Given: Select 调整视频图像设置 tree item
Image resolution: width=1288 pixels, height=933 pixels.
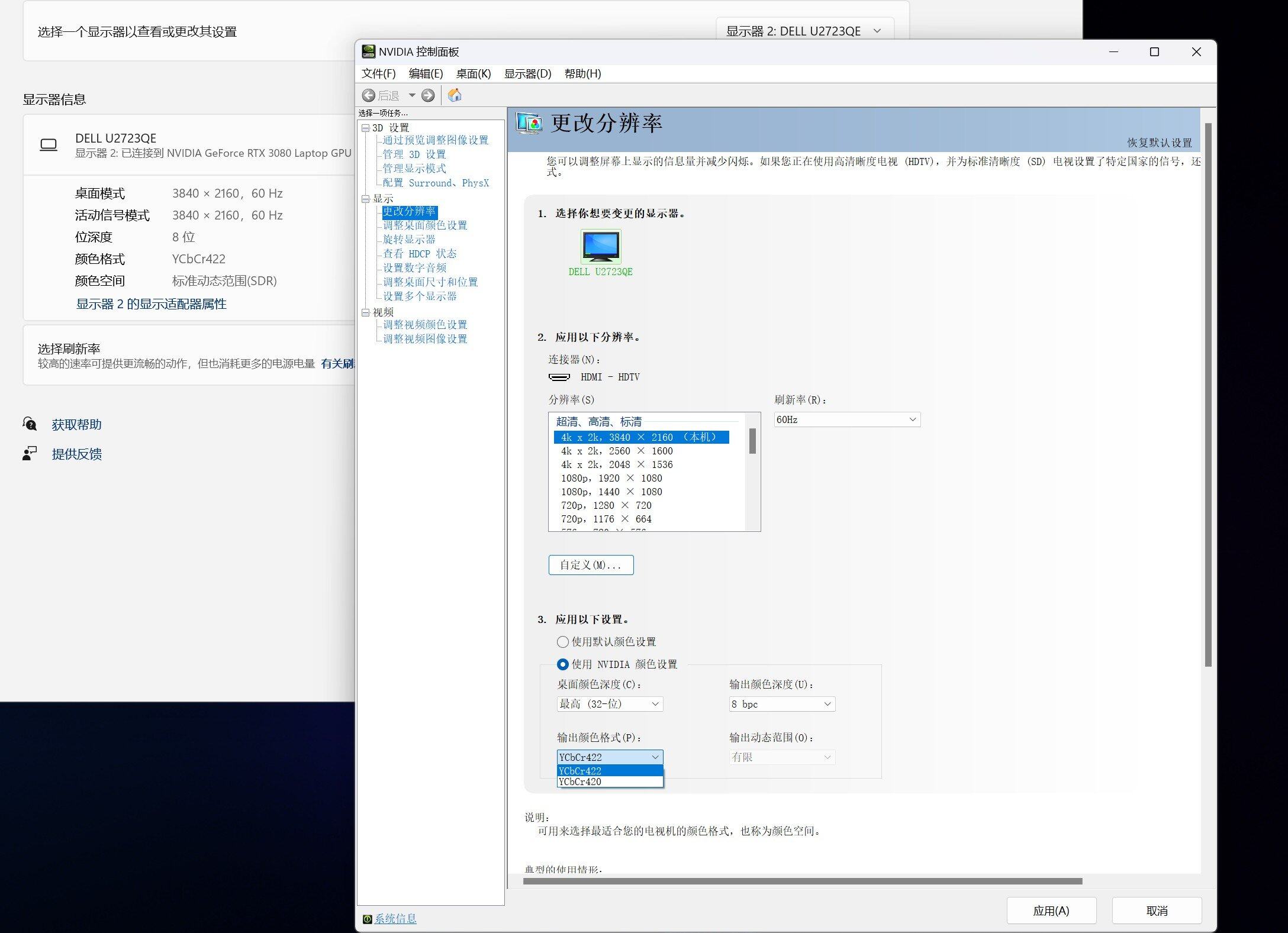Looking at the screenshot, I should tap(425, 339).
